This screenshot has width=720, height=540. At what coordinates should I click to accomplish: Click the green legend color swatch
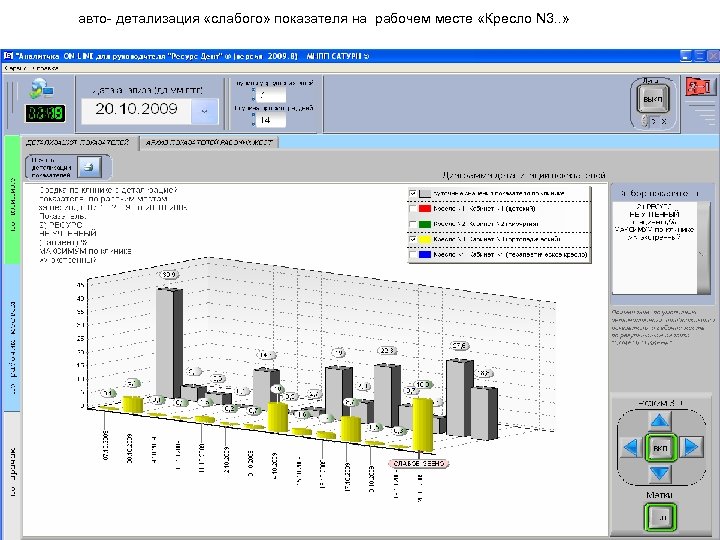[x=425, y=224]
